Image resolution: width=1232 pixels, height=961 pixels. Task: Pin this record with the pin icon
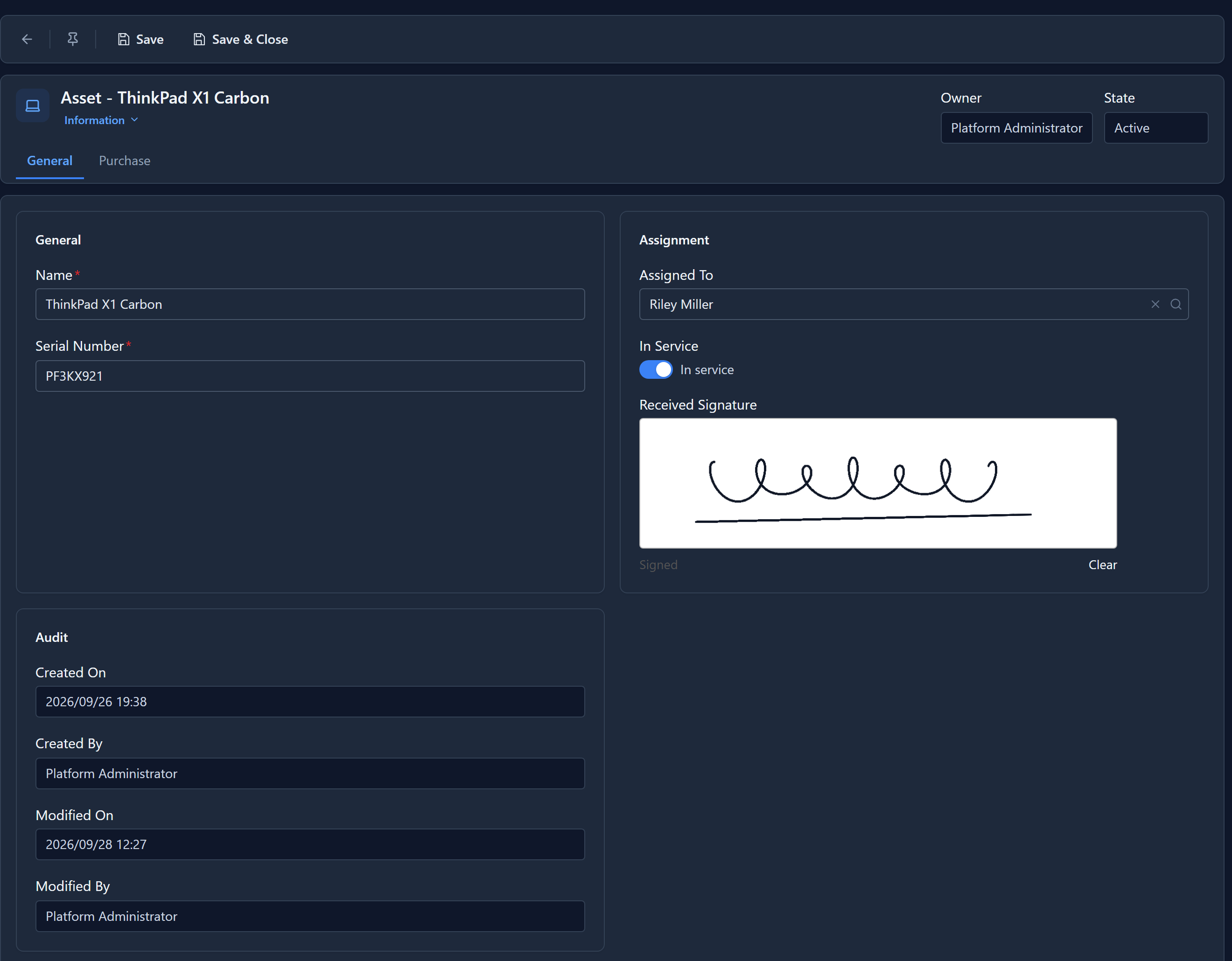[73, 40]
